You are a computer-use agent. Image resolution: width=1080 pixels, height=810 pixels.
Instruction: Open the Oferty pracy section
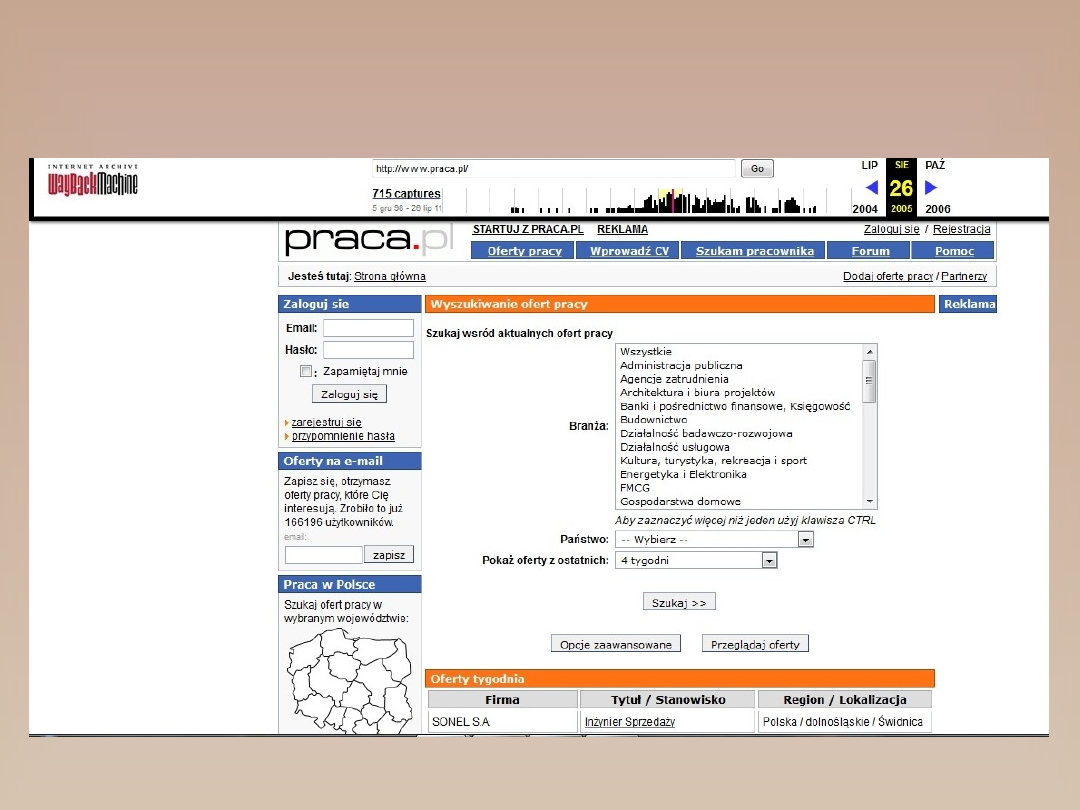click(x=521, y=250)
